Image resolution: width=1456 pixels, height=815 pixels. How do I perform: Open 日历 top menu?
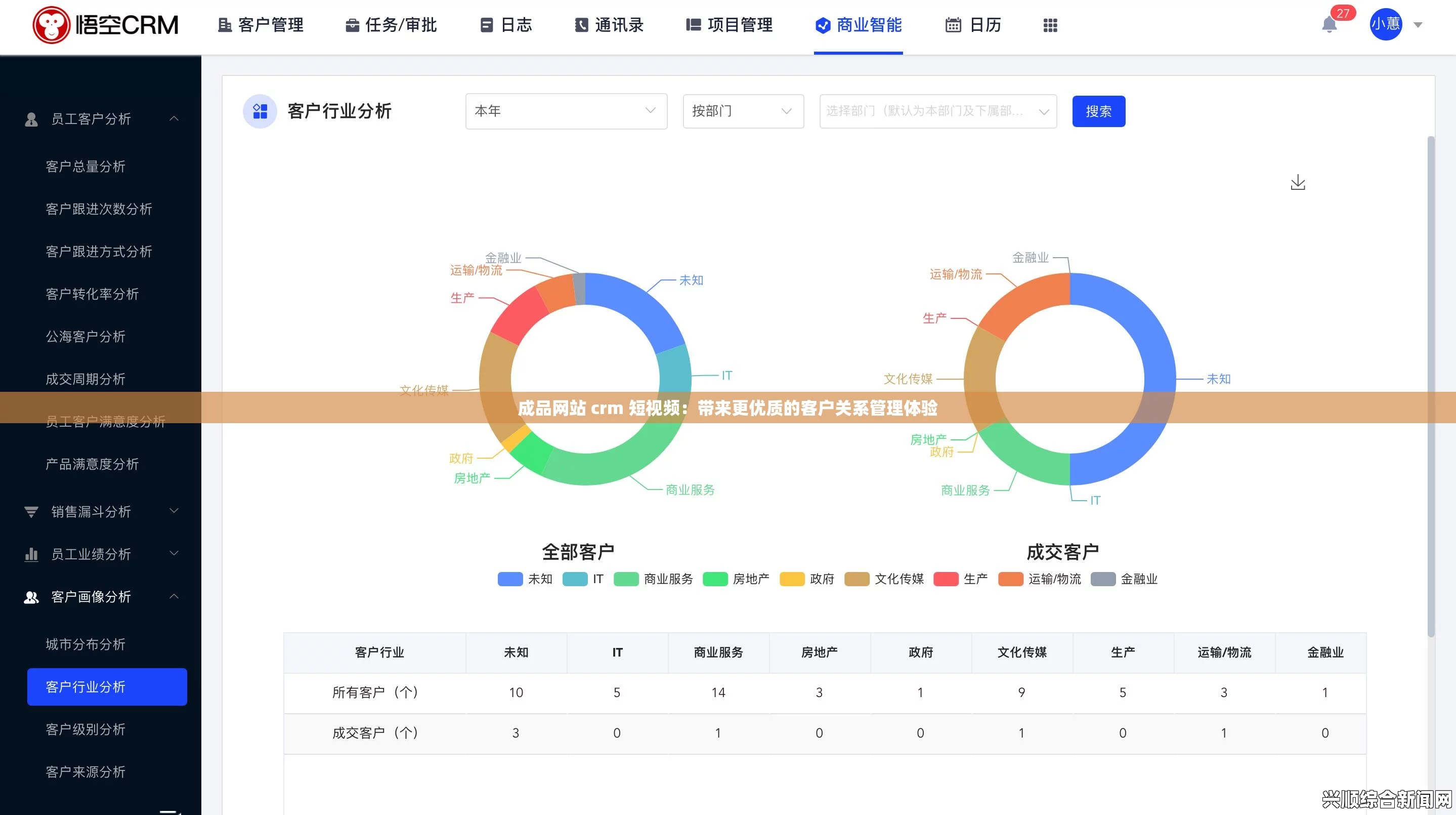point(973,25)
